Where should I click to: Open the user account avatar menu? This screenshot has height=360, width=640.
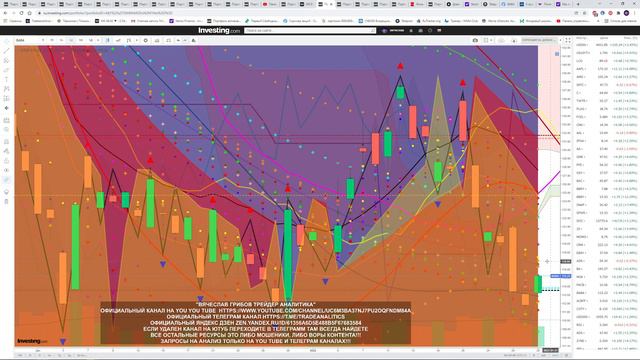(x=384, y=31)
